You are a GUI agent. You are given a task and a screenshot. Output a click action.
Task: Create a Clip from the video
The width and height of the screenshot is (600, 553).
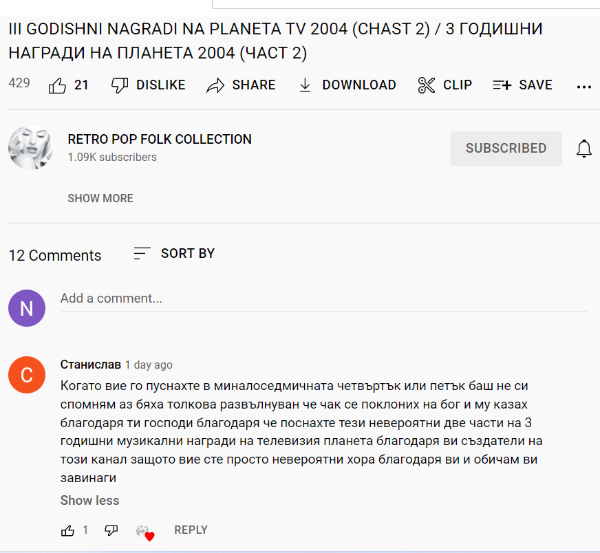coord(445,85)
